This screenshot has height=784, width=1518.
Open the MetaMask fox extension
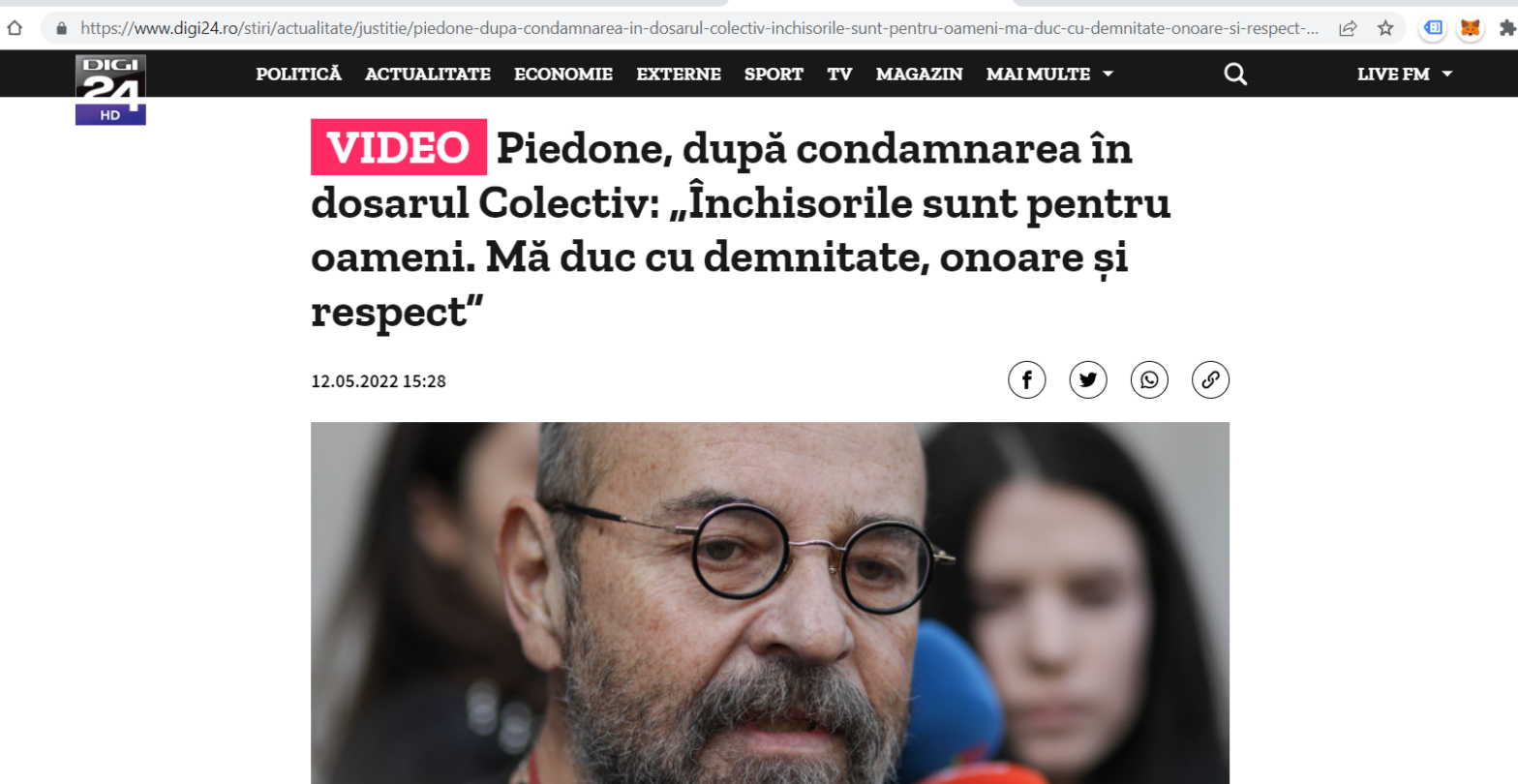(1471, 28)
